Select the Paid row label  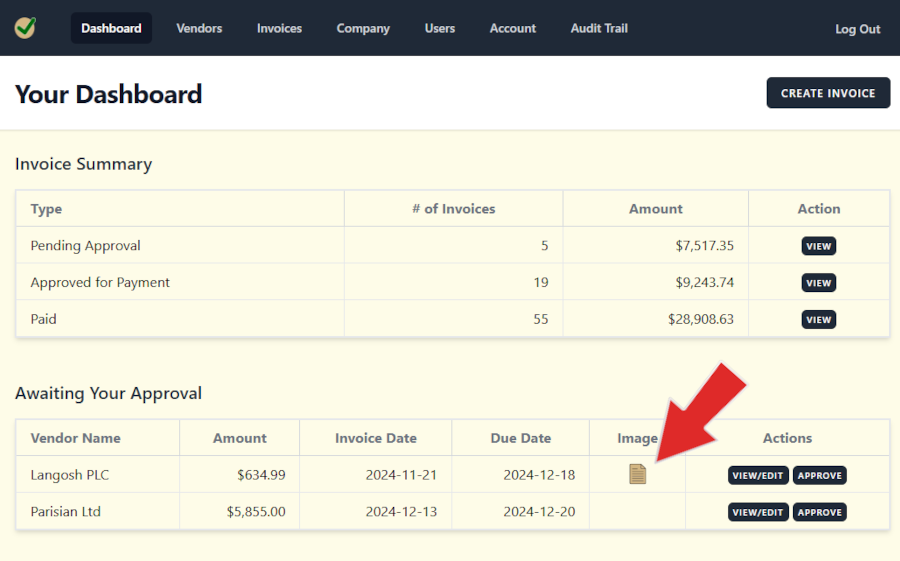click(44, 319)
